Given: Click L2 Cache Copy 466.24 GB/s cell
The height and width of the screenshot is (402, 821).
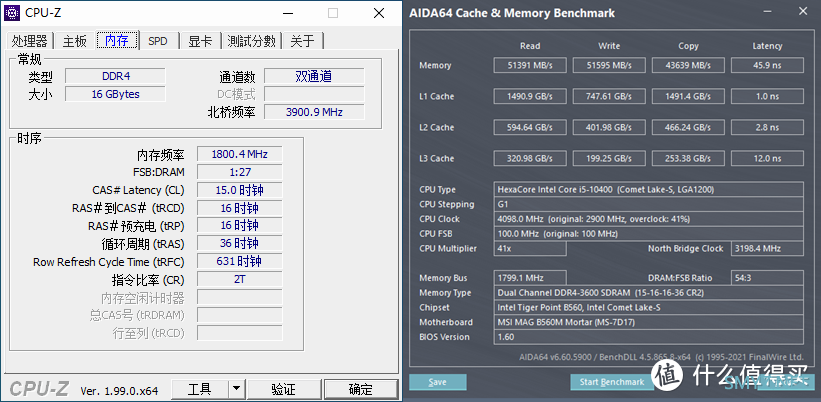Looking at the screenshot, I should (688, 127).
